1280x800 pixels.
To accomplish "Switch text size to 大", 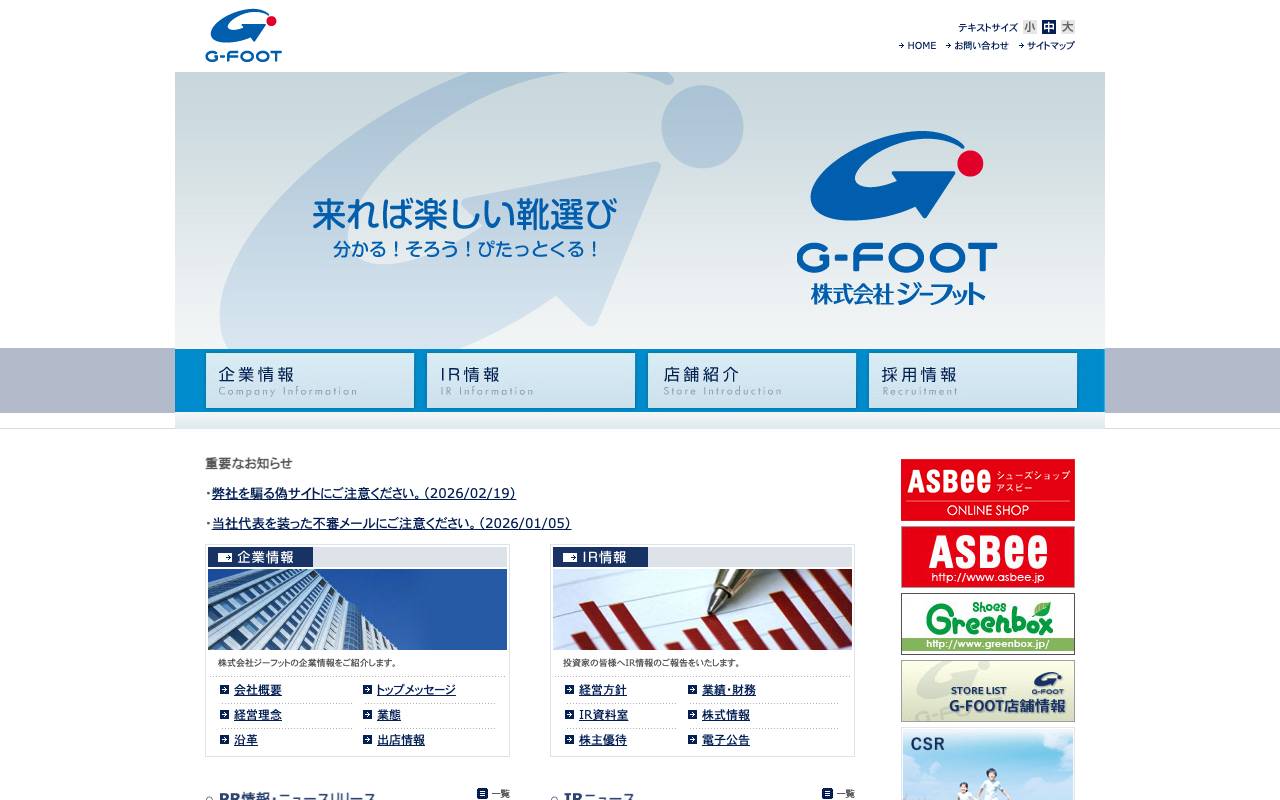I will click(x=1066, y=27).
